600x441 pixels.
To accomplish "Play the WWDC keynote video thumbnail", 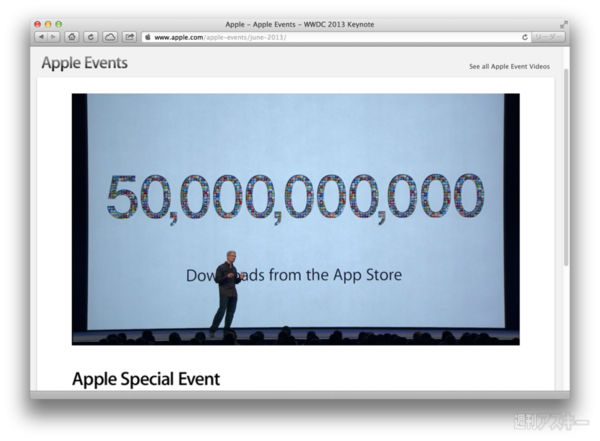I will [295, 219].
